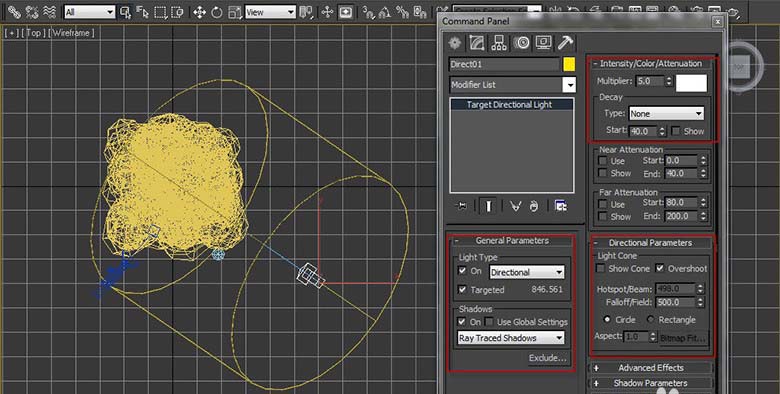Uncheck the Targeted checkbox
The image size is (780, 394).
462,289
